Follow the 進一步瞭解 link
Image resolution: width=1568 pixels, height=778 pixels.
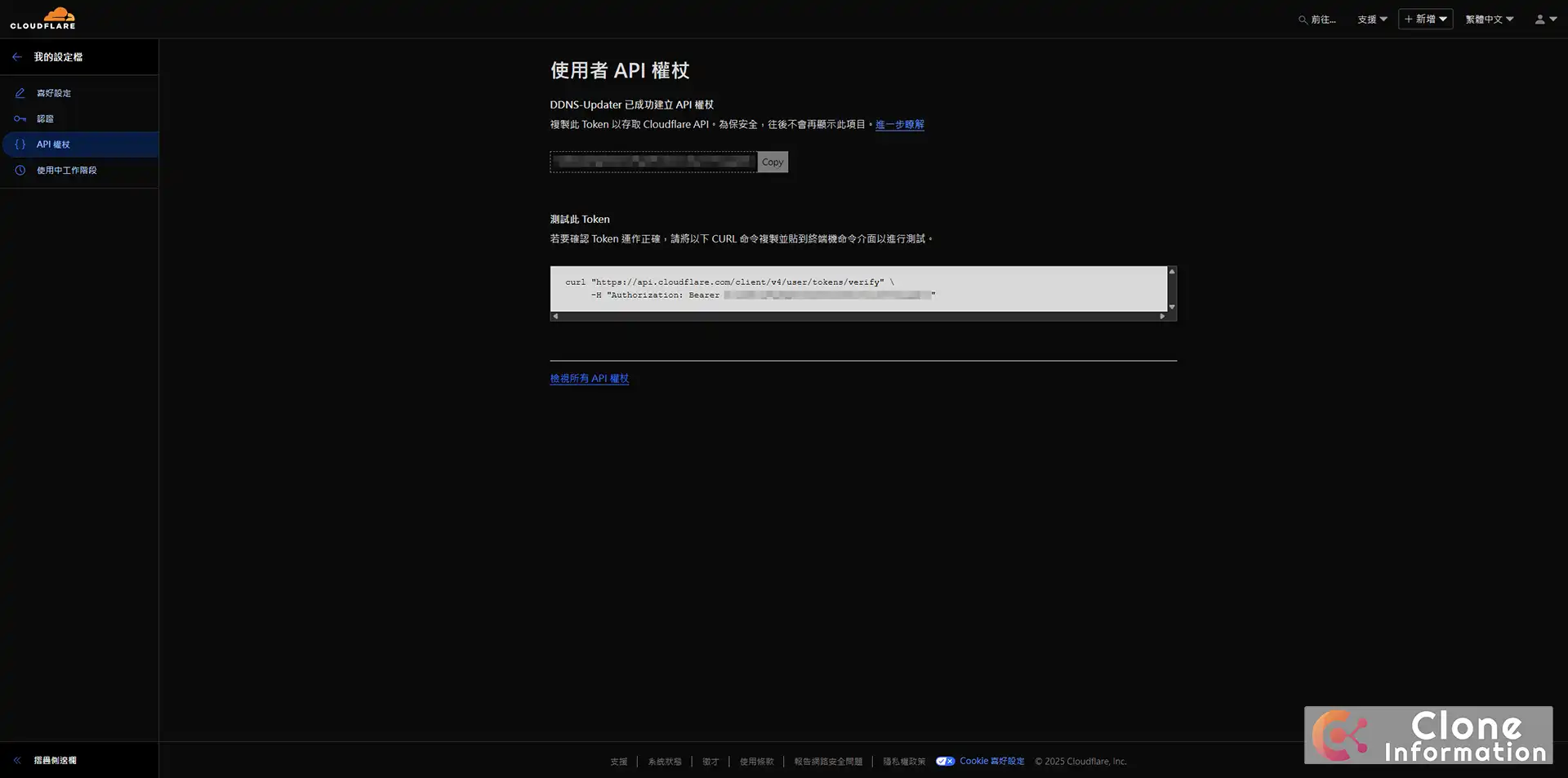click(899, 125)
